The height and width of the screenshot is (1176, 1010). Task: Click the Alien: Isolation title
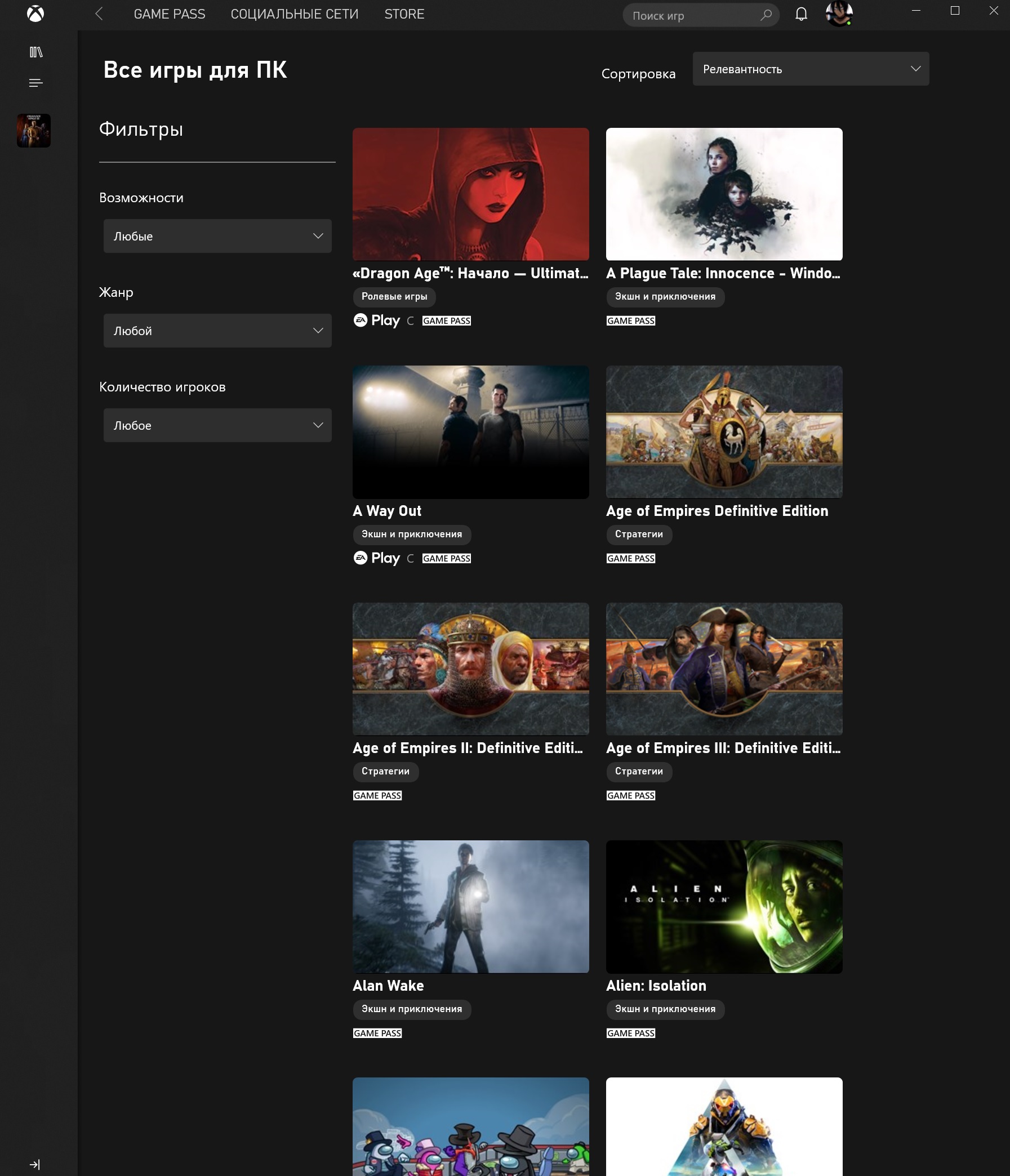point(656,986)
